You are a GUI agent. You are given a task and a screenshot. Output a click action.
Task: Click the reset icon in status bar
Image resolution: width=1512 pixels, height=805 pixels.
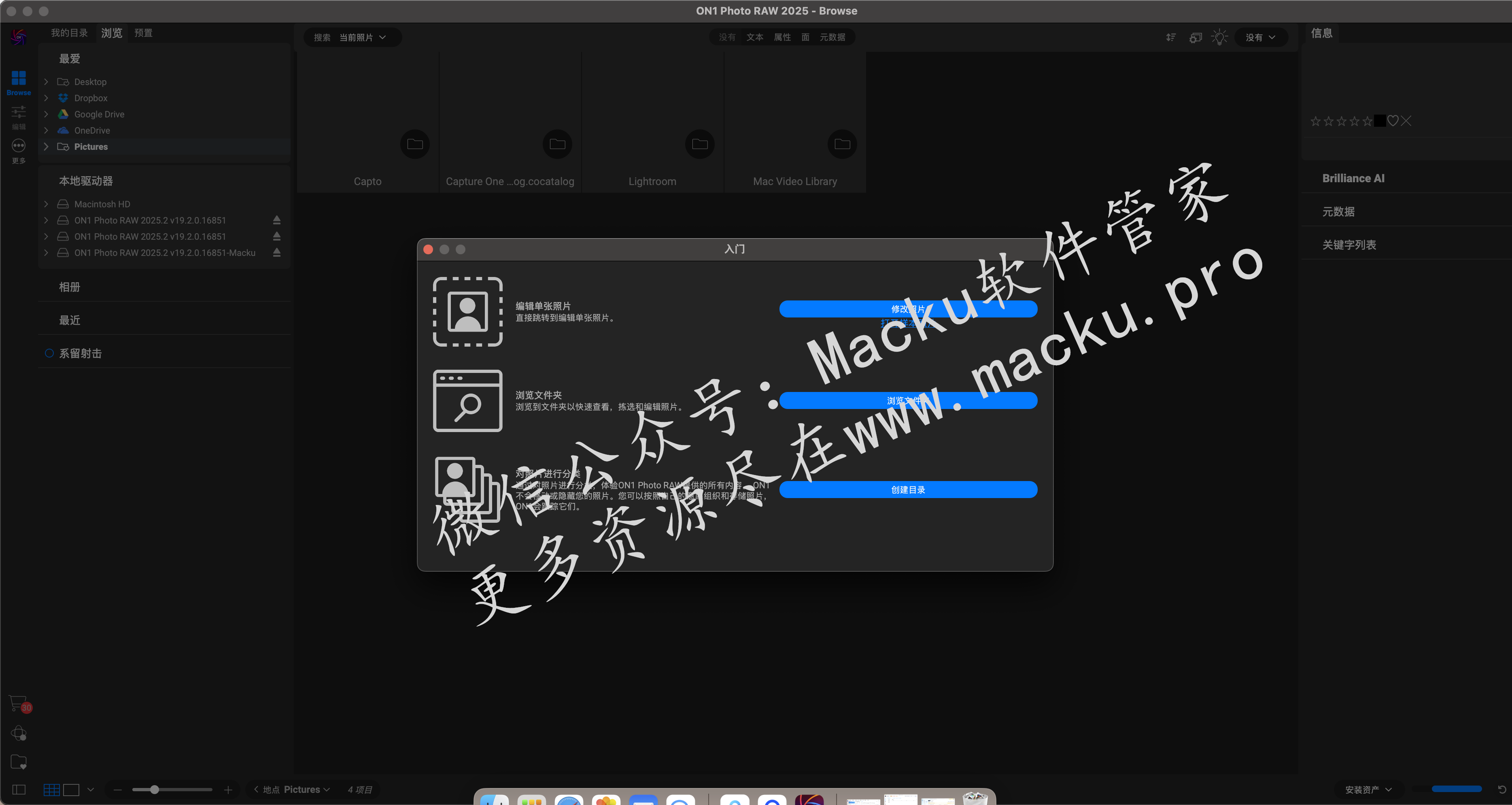[x=1502, y=790]
